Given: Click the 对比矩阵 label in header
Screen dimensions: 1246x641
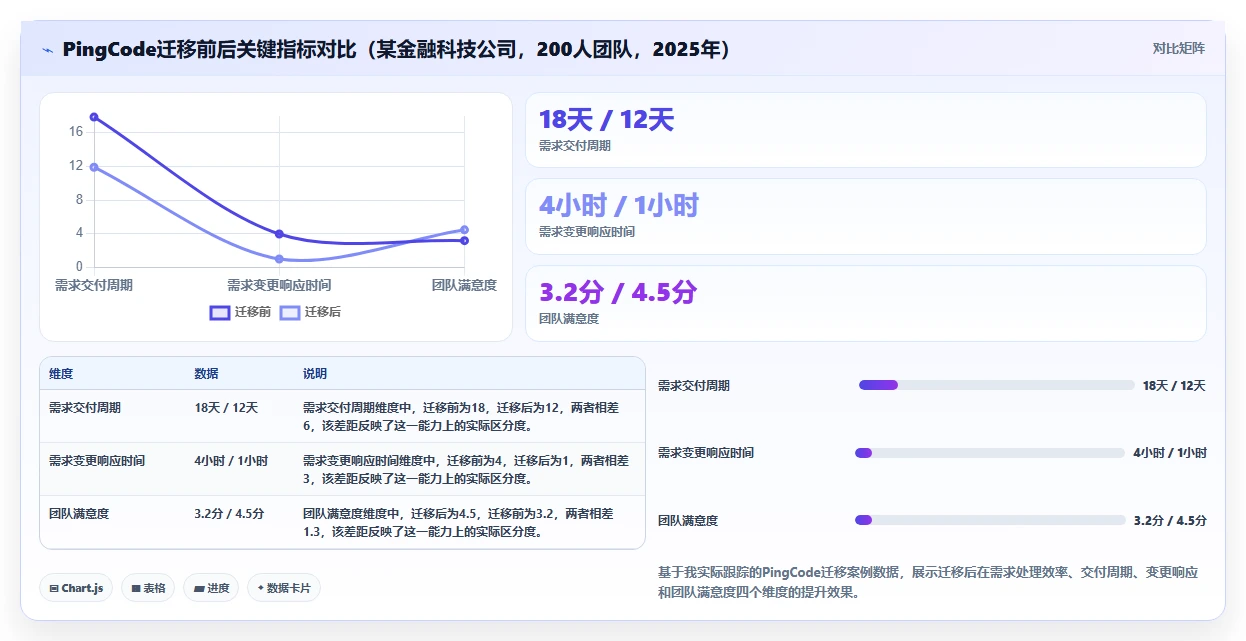Looking at the screenshot, I should [x=1179, y=48].
